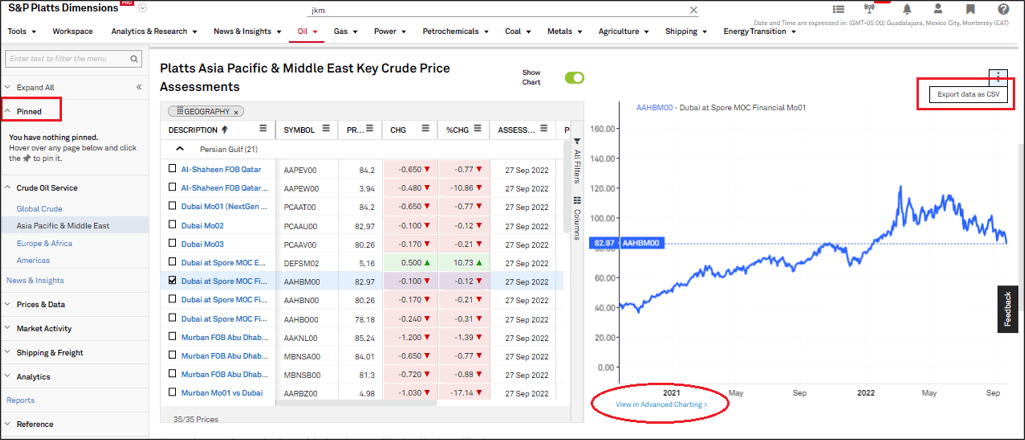The image size is (1025, 440).
Task: Open the help question mark icon
Action: (1003, 9)
